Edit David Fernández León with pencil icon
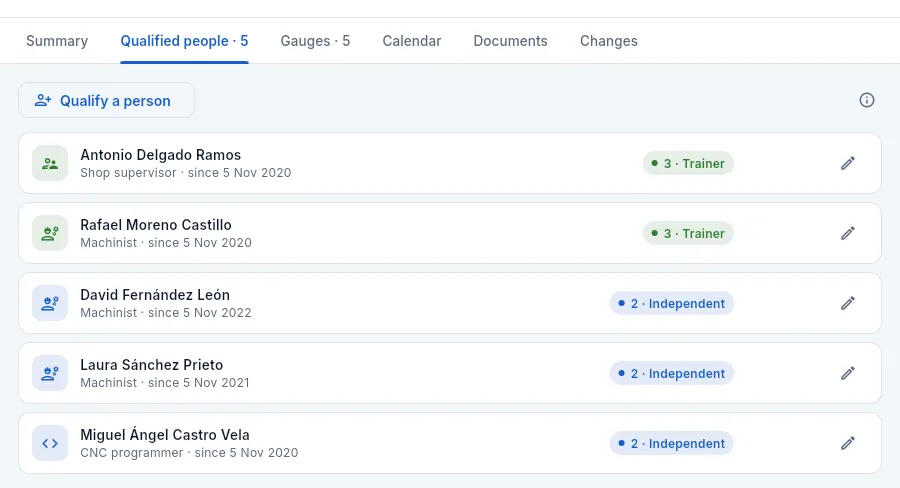This screenshot has width=900, height=488. click(848, 303)
